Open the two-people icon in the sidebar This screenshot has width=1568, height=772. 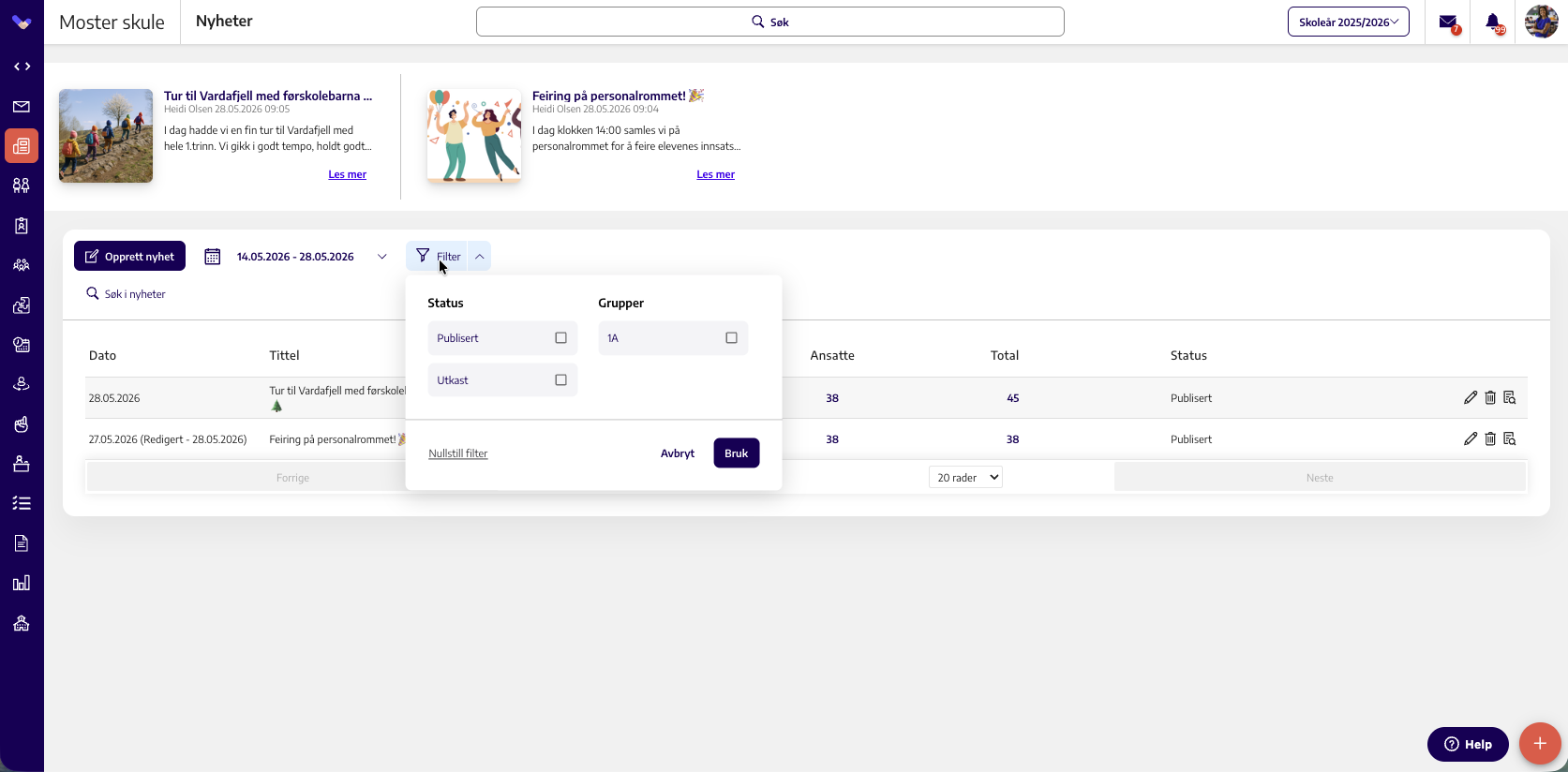coord(22,186)
